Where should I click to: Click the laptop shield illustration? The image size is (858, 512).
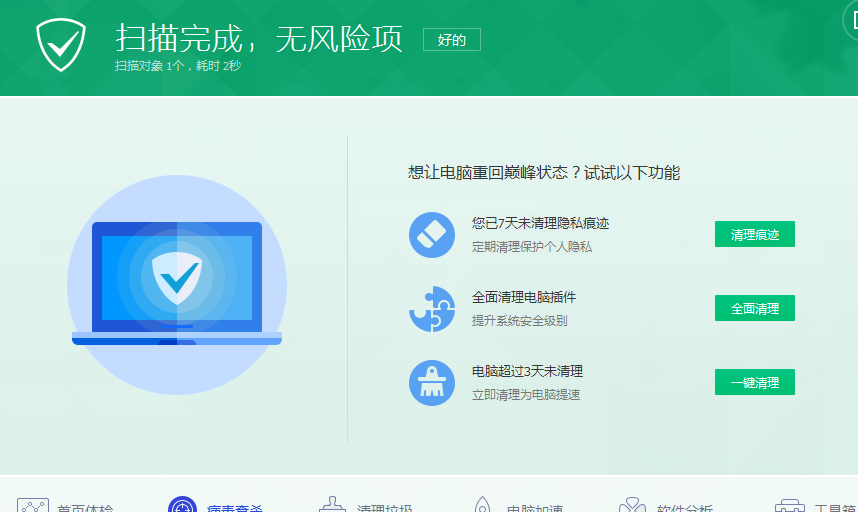(177, 284)
